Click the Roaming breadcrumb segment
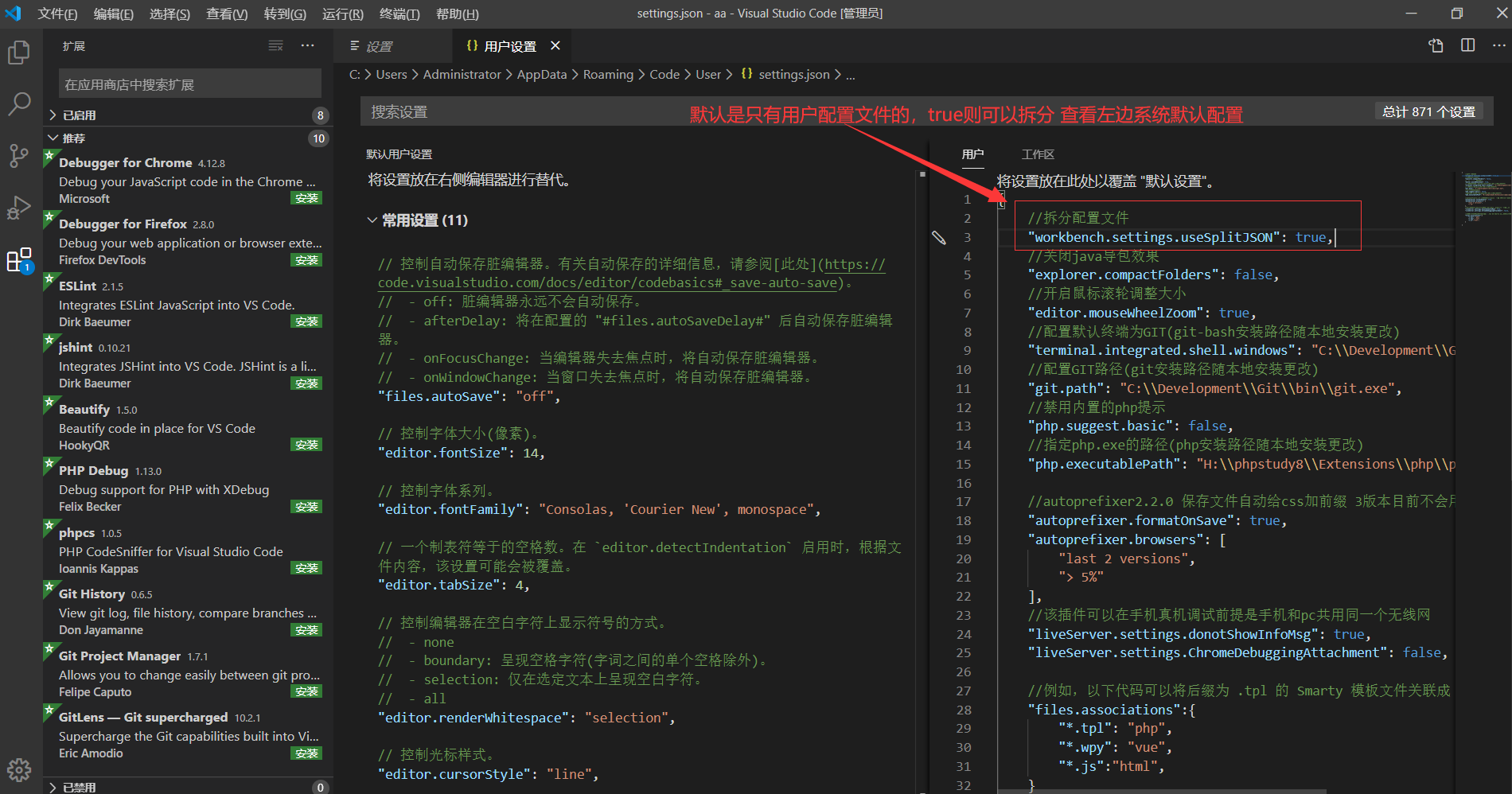 (608, 74)
